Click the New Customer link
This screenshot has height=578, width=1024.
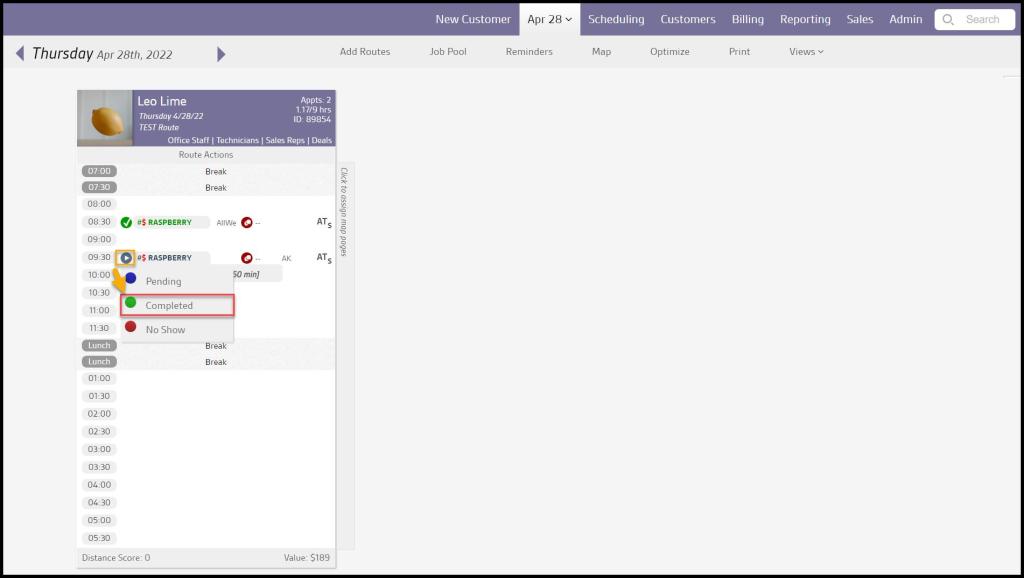click(x=473, y=19)
